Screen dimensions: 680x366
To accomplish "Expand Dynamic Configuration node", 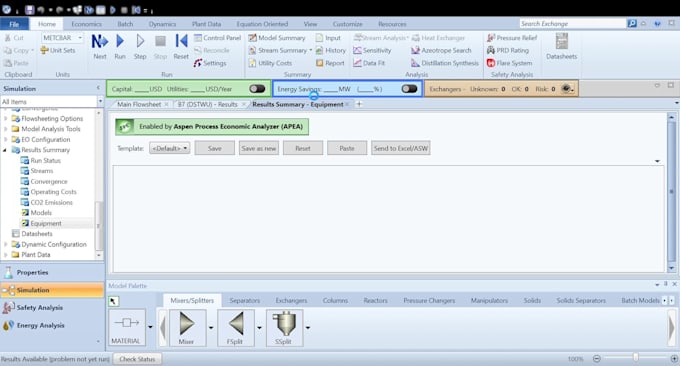I will [x=6, y=244].
